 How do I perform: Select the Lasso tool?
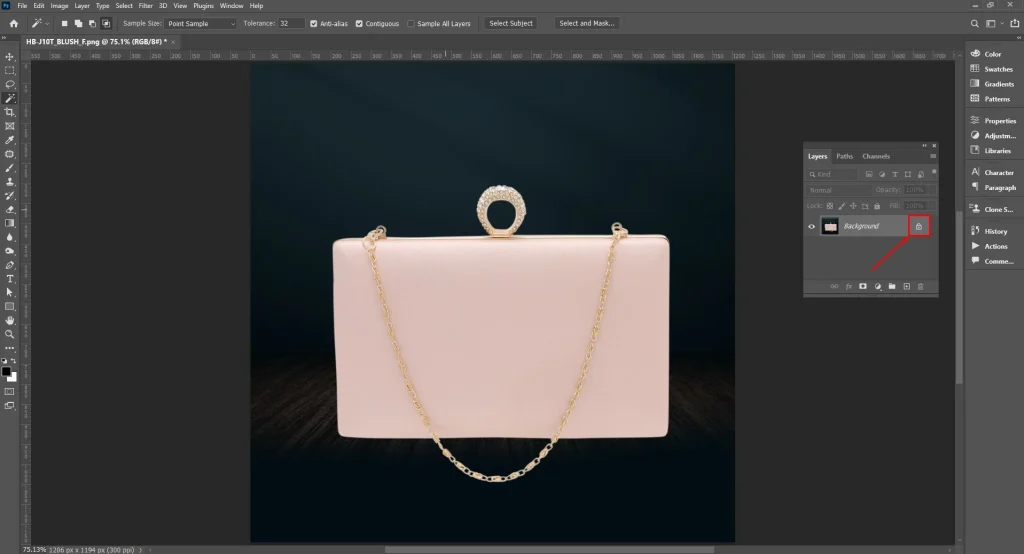tap(10, 84)
